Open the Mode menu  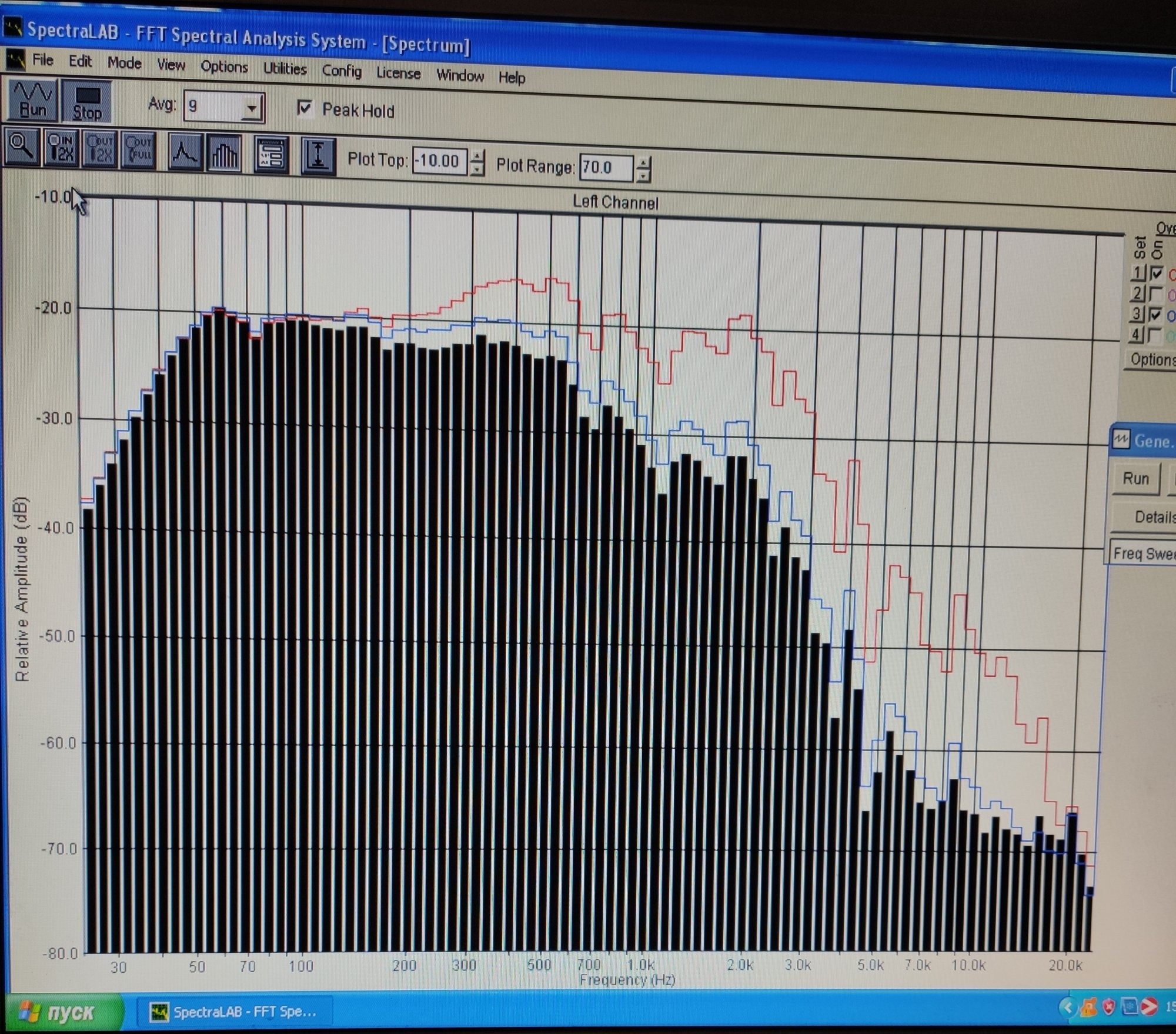[x=125, y=63]
